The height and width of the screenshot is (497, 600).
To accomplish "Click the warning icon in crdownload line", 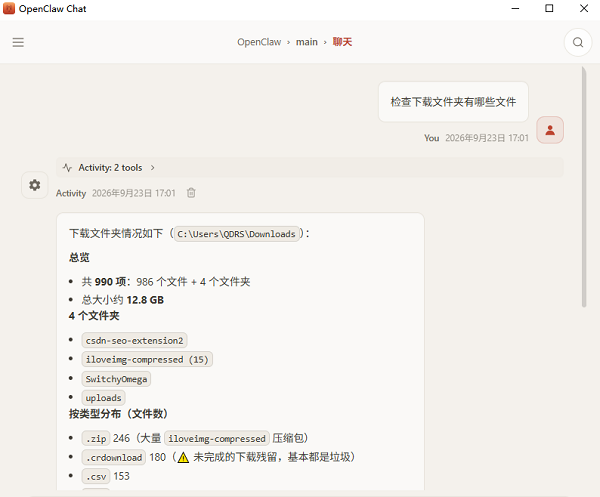I will pyautogui.click(x=183, y=457).
